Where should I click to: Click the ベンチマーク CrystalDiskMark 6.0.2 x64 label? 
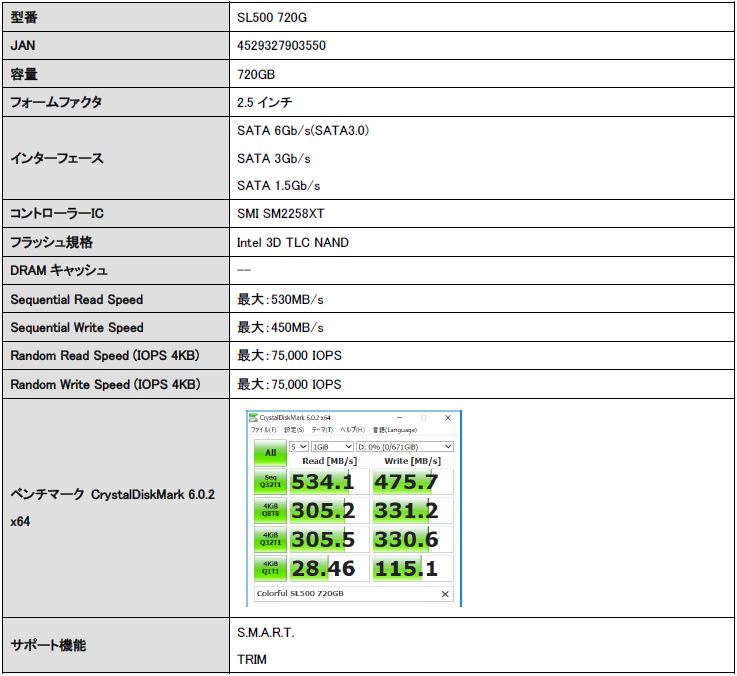click(x=113, y=508)
